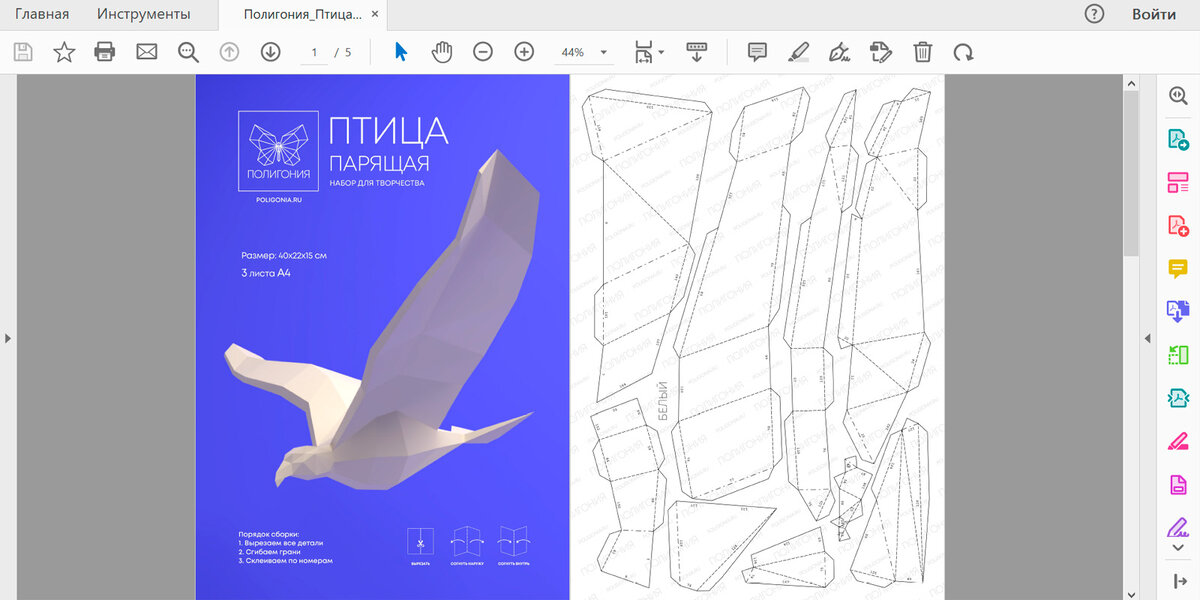The image size is (1200, 600).
Task: Activate the hand pan tool
Action: (x=442, y=52)
